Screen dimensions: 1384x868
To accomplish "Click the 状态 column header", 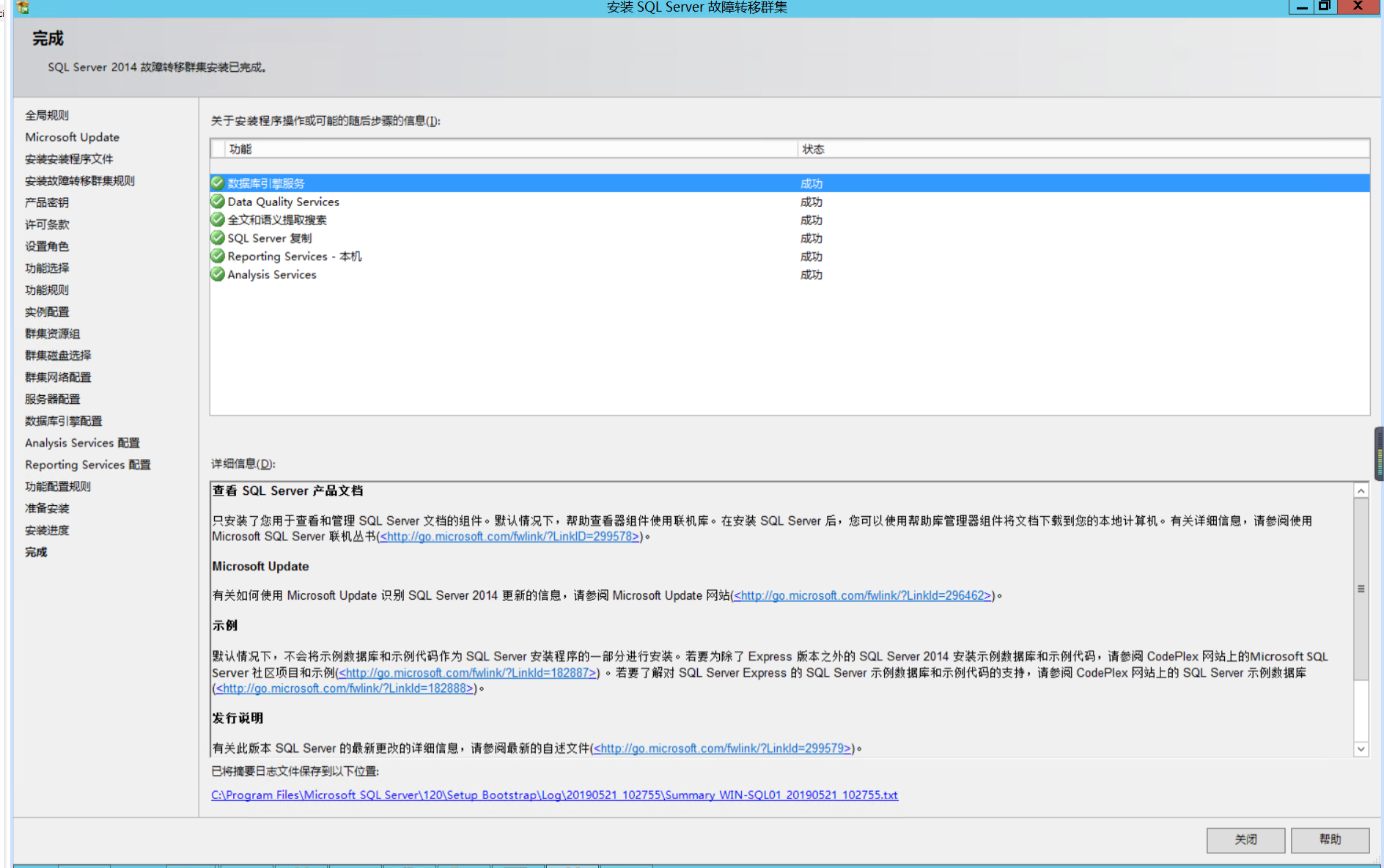I will 1083,149.
